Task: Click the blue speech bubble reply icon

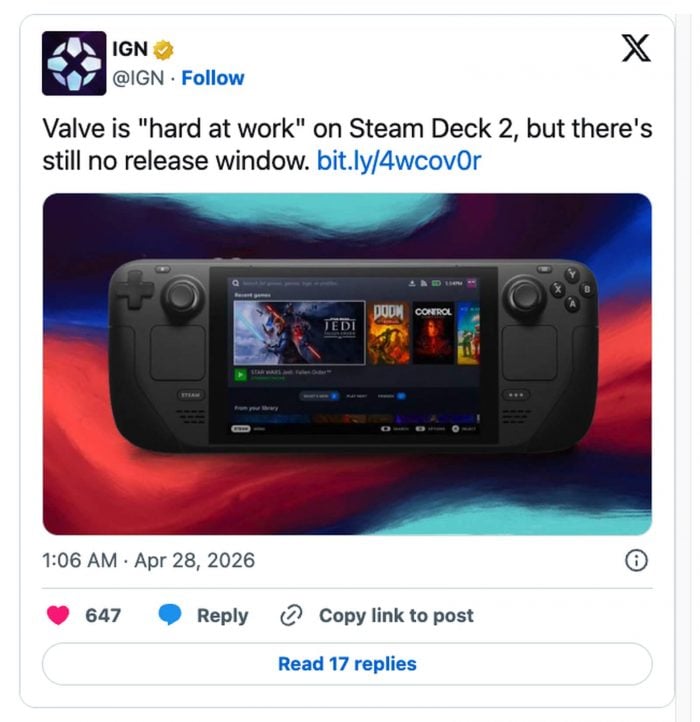Action: click(x=170, y=615)
